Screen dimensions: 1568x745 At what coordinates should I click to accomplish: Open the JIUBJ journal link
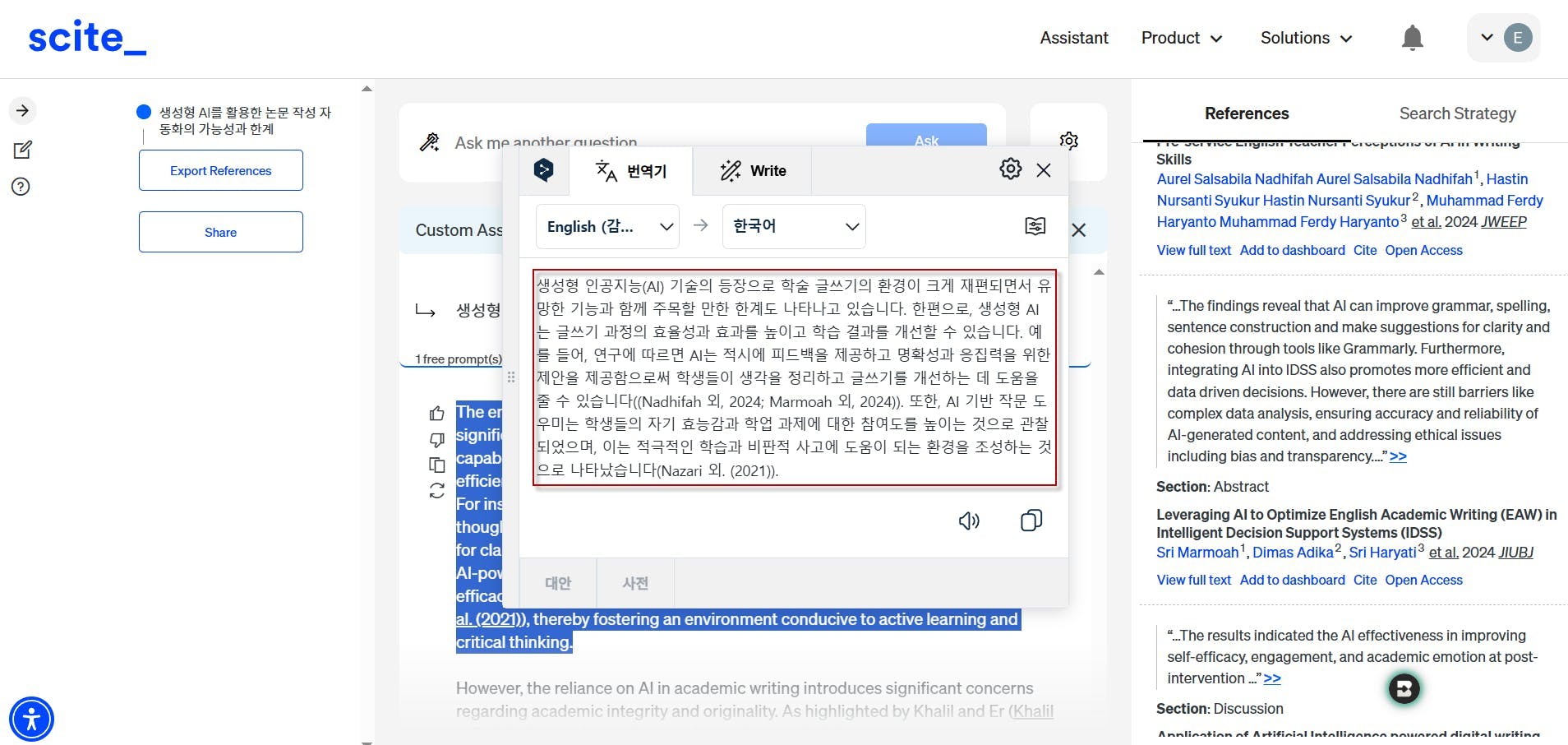[1516, 553]
